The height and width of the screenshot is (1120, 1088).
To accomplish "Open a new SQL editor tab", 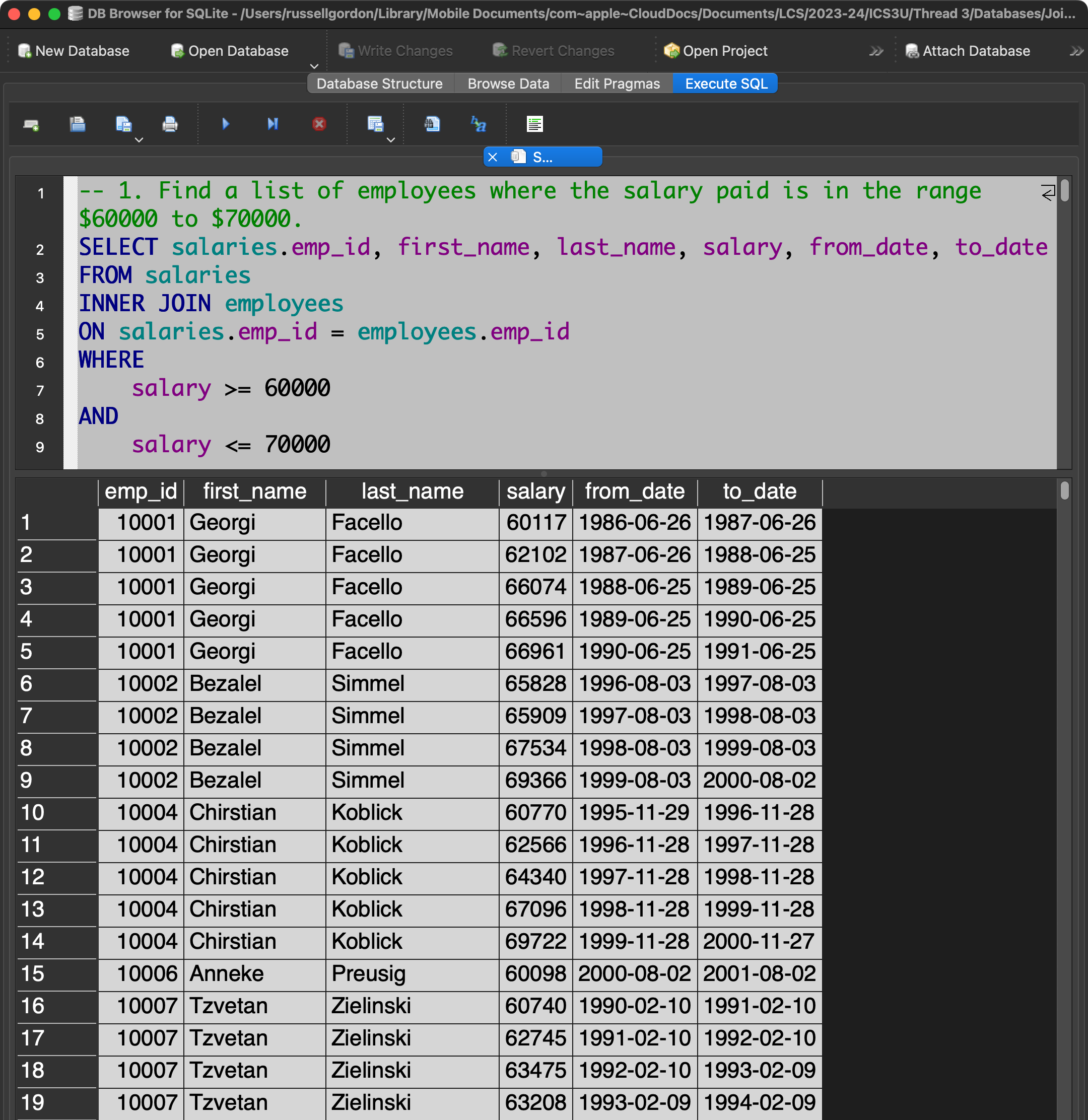I will (31, 124).
